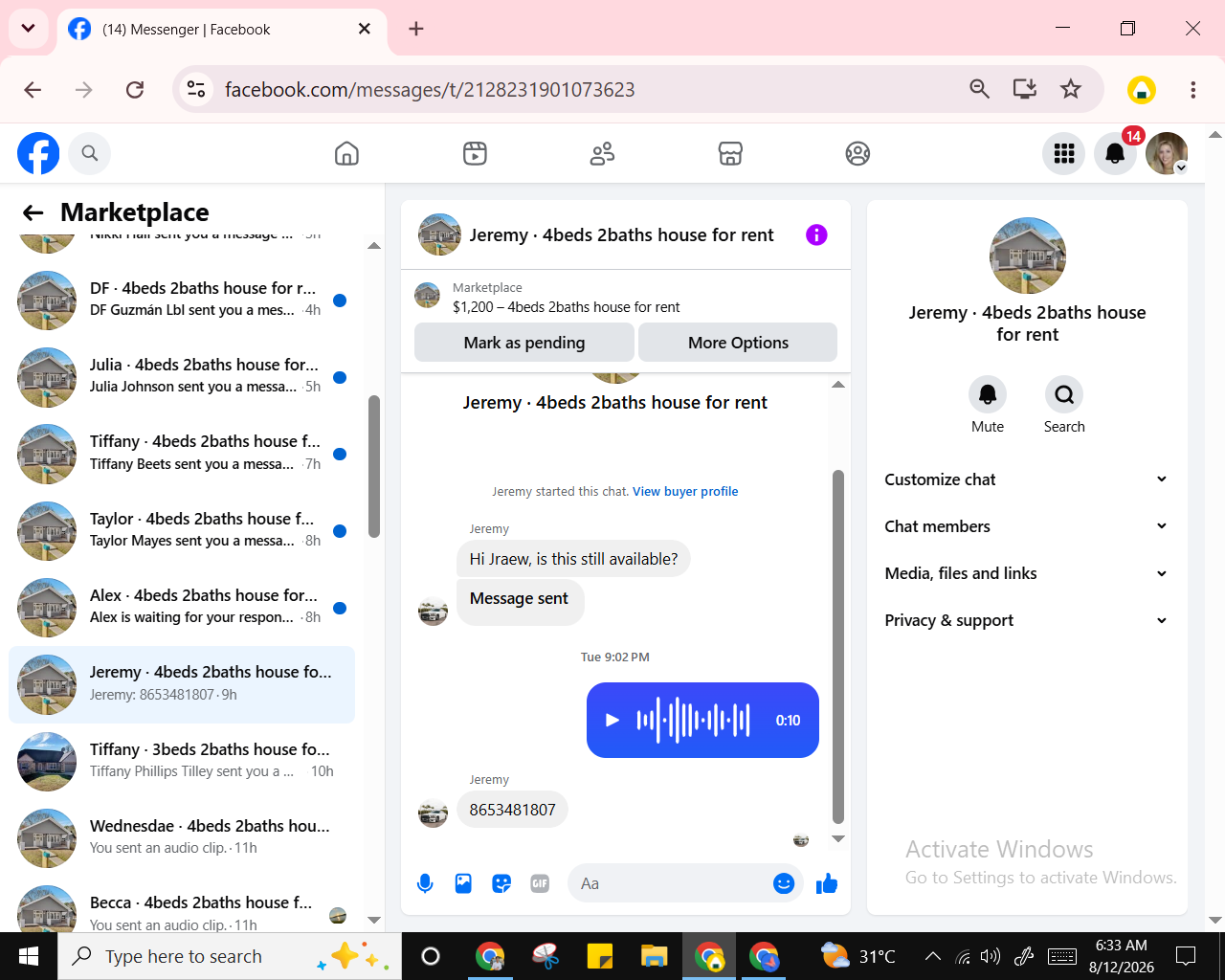
Task: Open a new browser tab
Action: click(416, 29)
